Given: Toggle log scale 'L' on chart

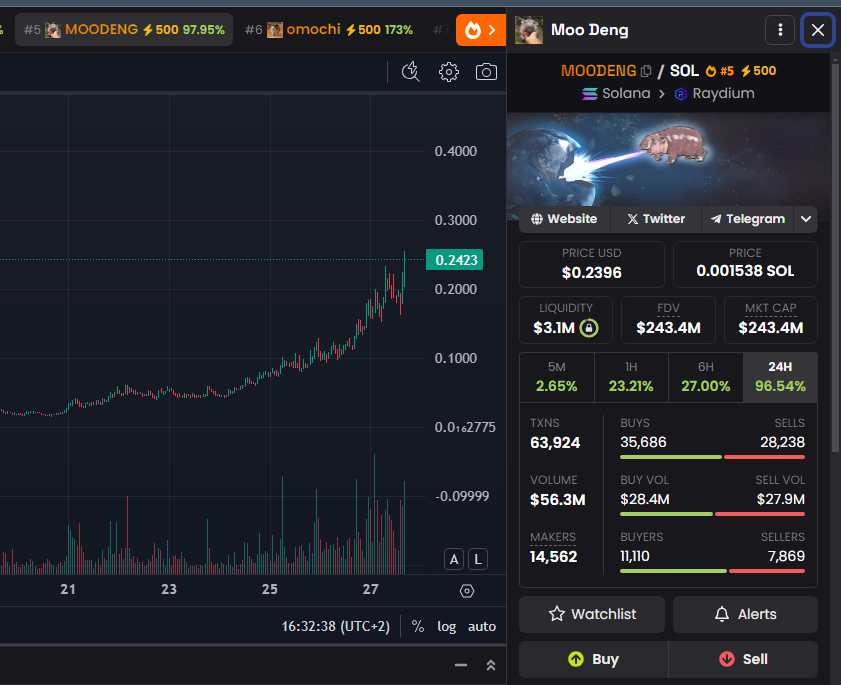Looking at the screenshot, I should (478, 559).
